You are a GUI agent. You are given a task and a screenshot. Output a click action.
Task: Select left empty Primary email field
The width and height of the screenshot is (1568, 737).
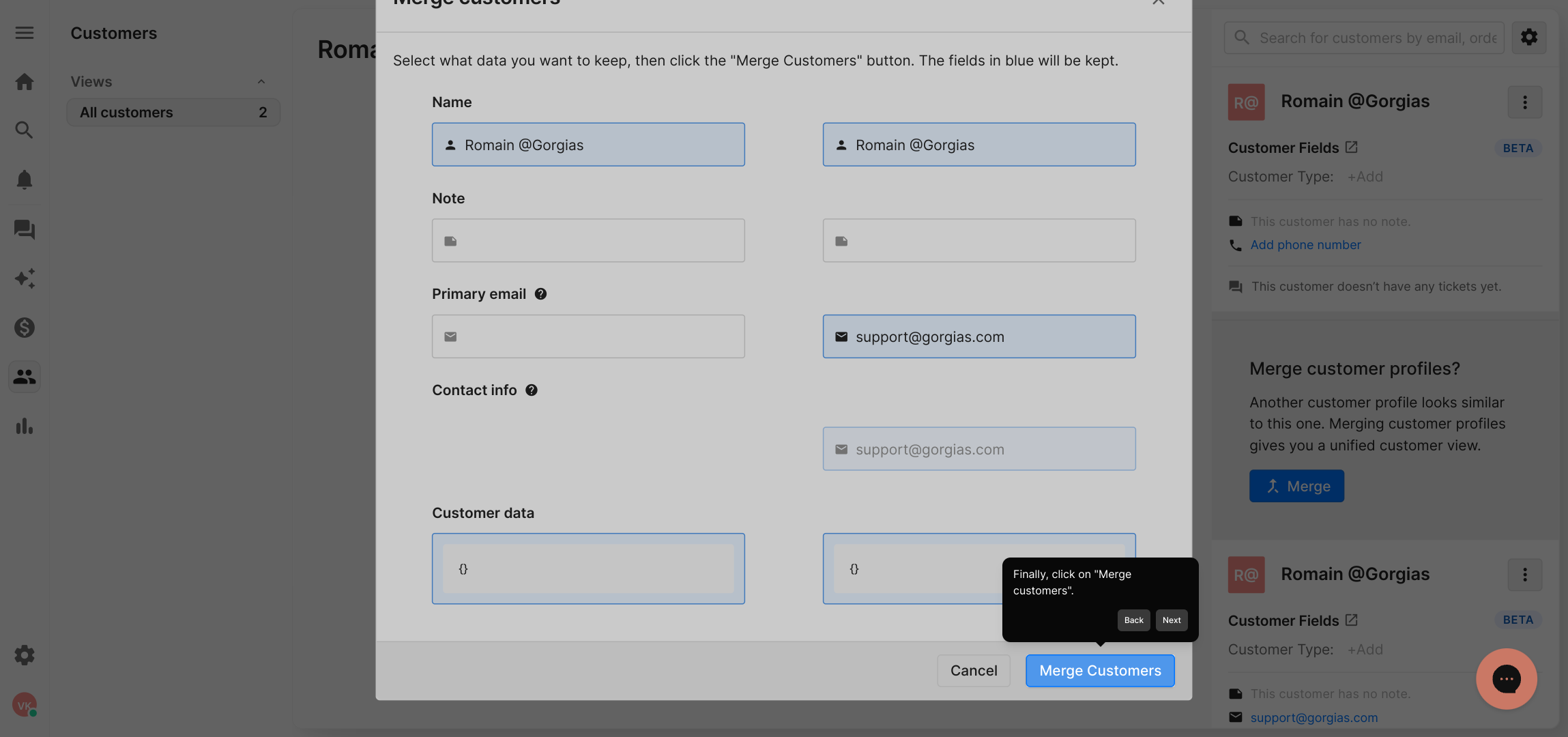(x=588, y=336)
